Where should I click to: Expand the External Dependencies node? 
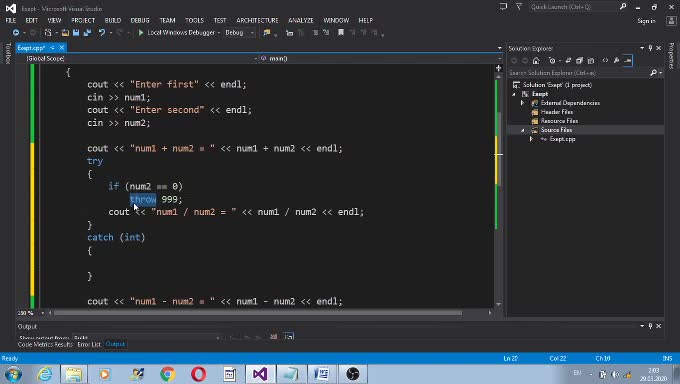coord(522,103)
